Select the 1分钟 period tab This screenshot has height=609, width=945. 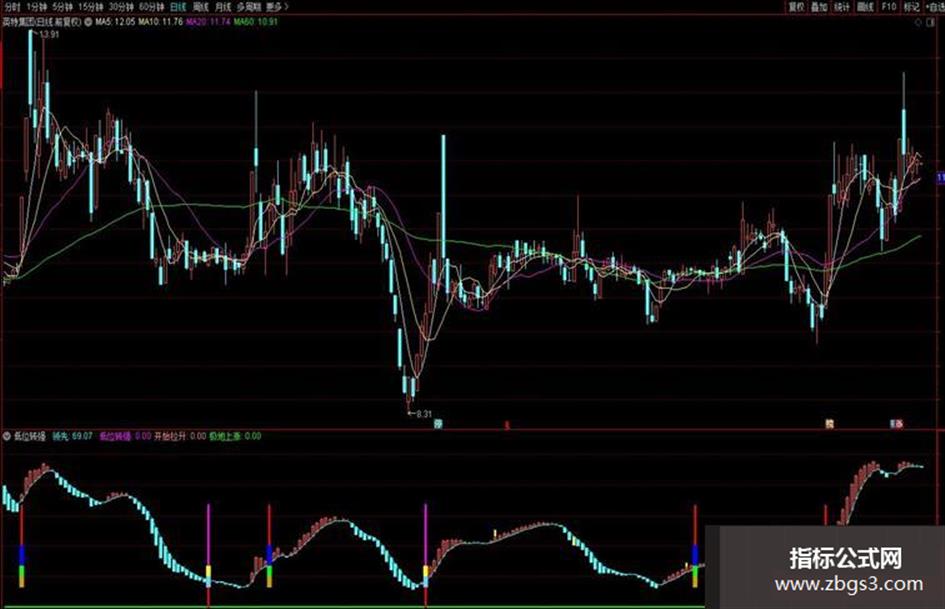[36, 7]
